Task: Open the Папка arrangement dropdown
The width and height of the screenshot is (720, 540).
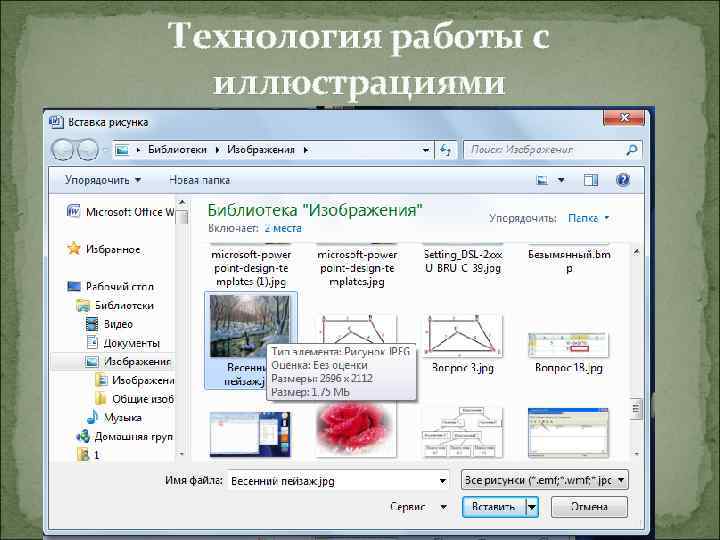Action: 588,218
